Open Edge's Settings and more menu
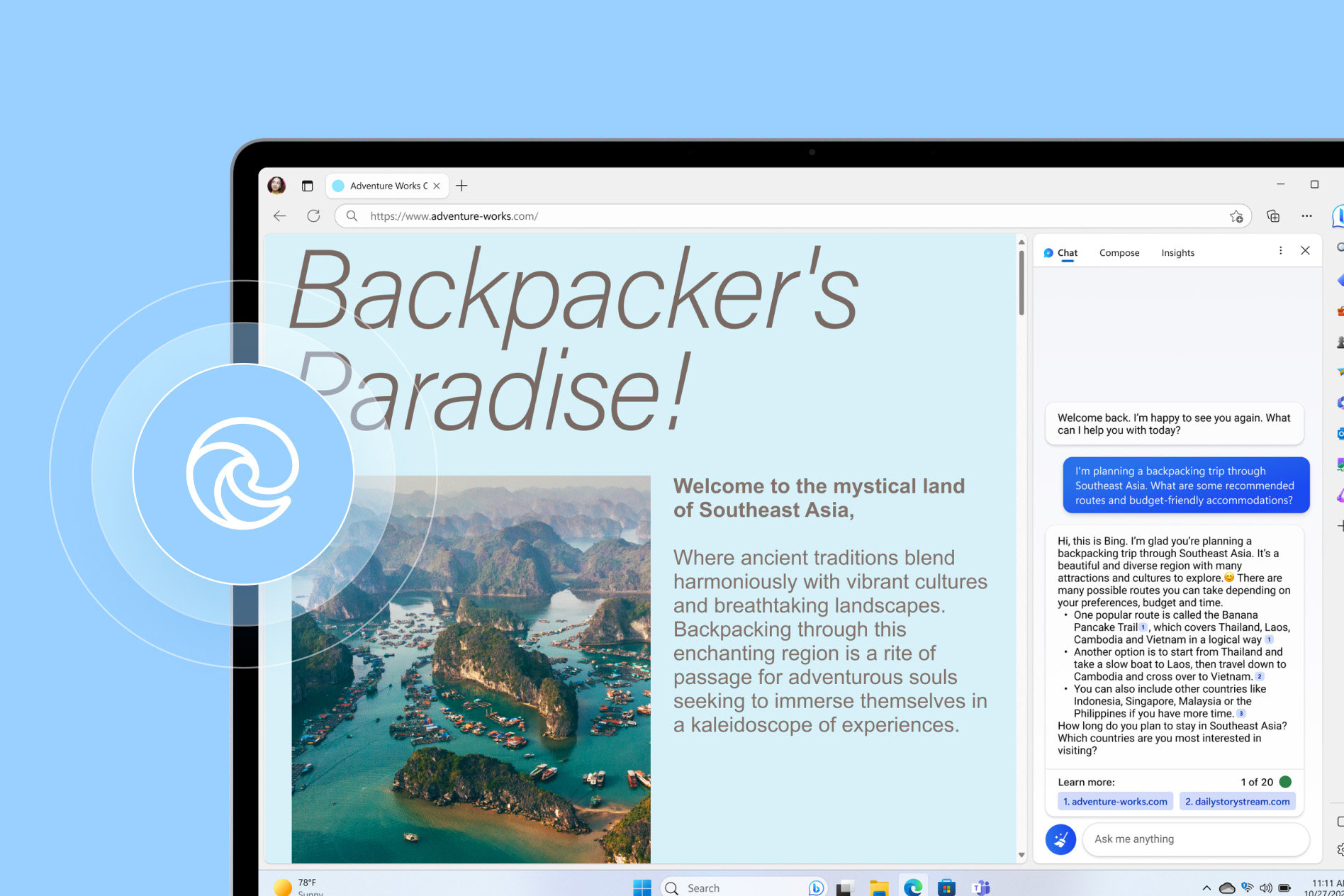 coord(1306,216)
